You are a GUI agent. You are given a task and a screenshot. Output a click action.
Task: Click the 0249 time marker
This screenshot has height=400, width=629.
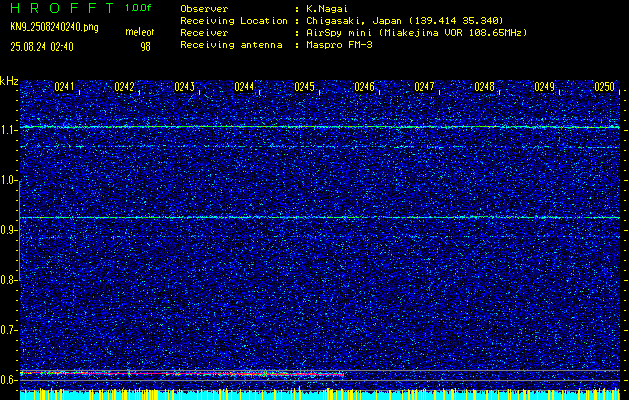[x=545, y=87]
